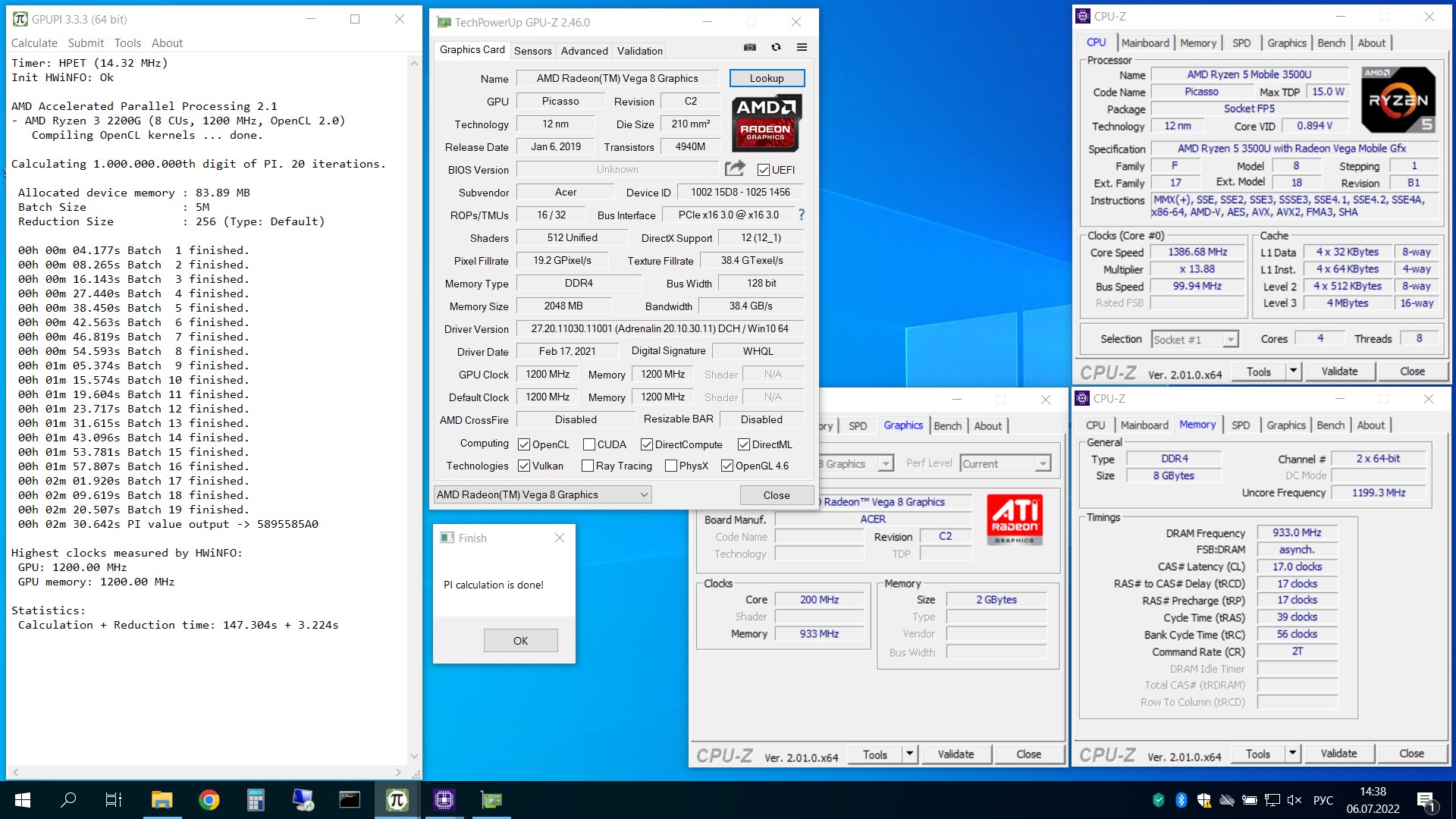Switch to GPUPI pi icon on taskbar

(x=397, y=800)
